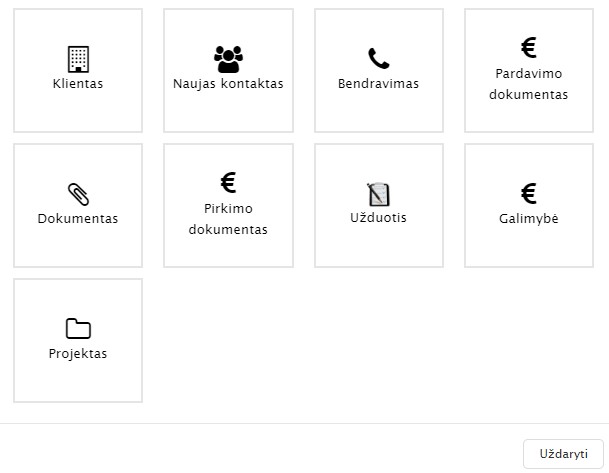Click the euro icon above Pirkimo dokumentas

(228, 182)
